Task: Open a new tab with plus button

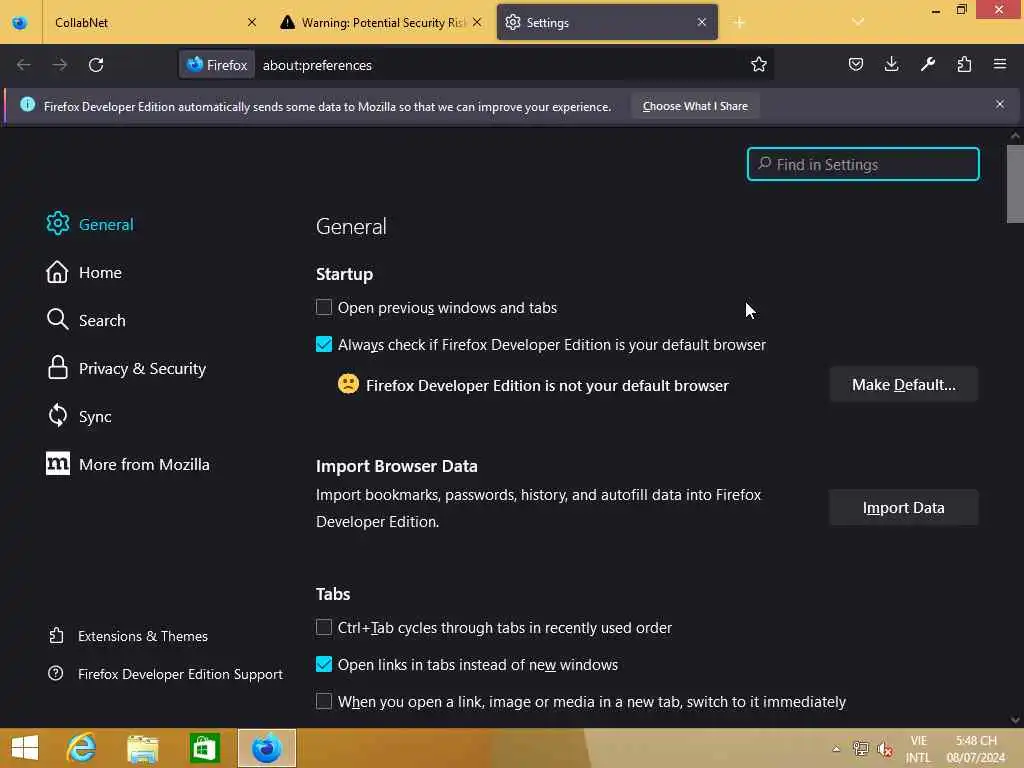Action: click(x=739, y=23)
